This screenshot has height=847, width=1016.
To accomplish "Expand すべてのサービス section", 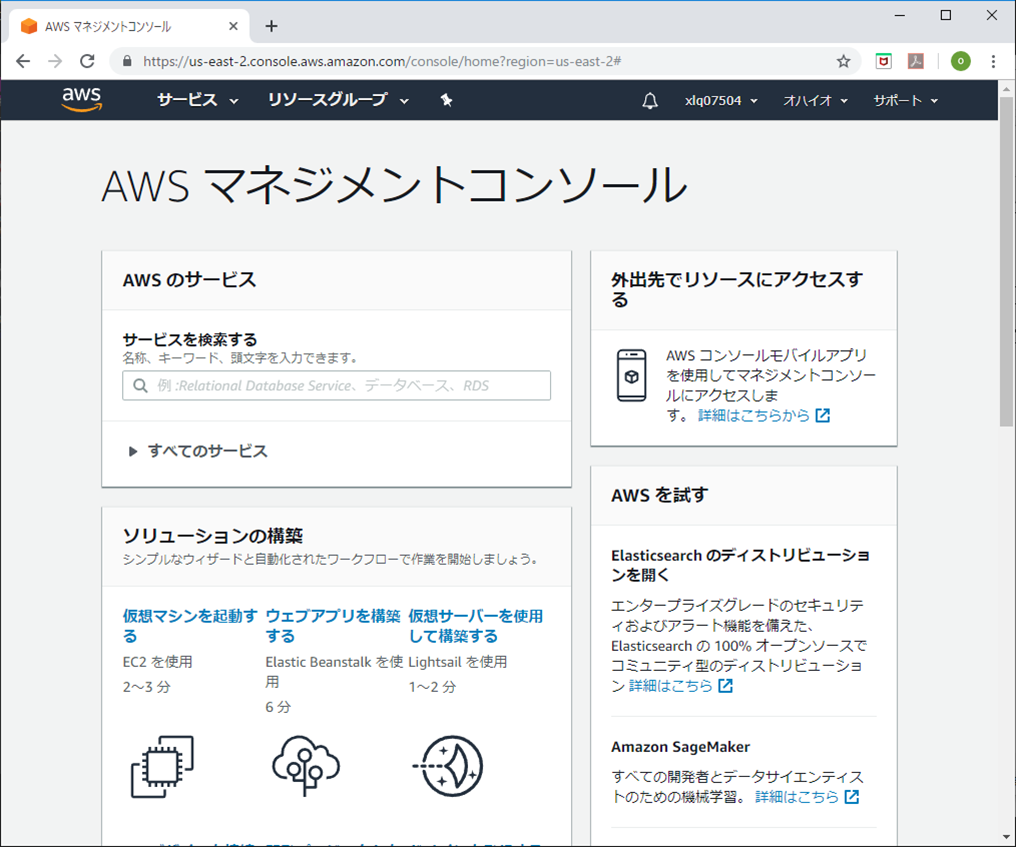I will (x=198, y=451).
